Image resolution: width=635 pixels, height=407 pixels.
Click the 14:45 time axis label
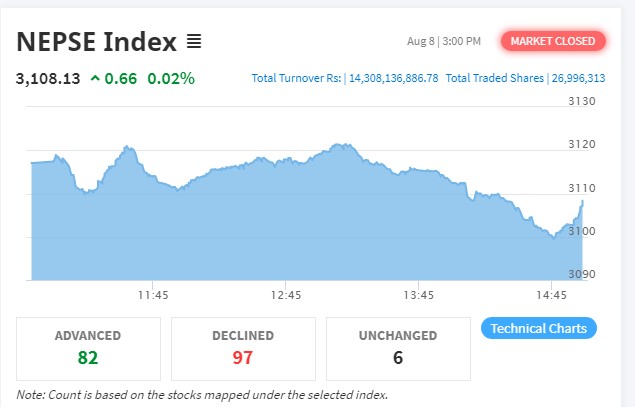[551, 295]
